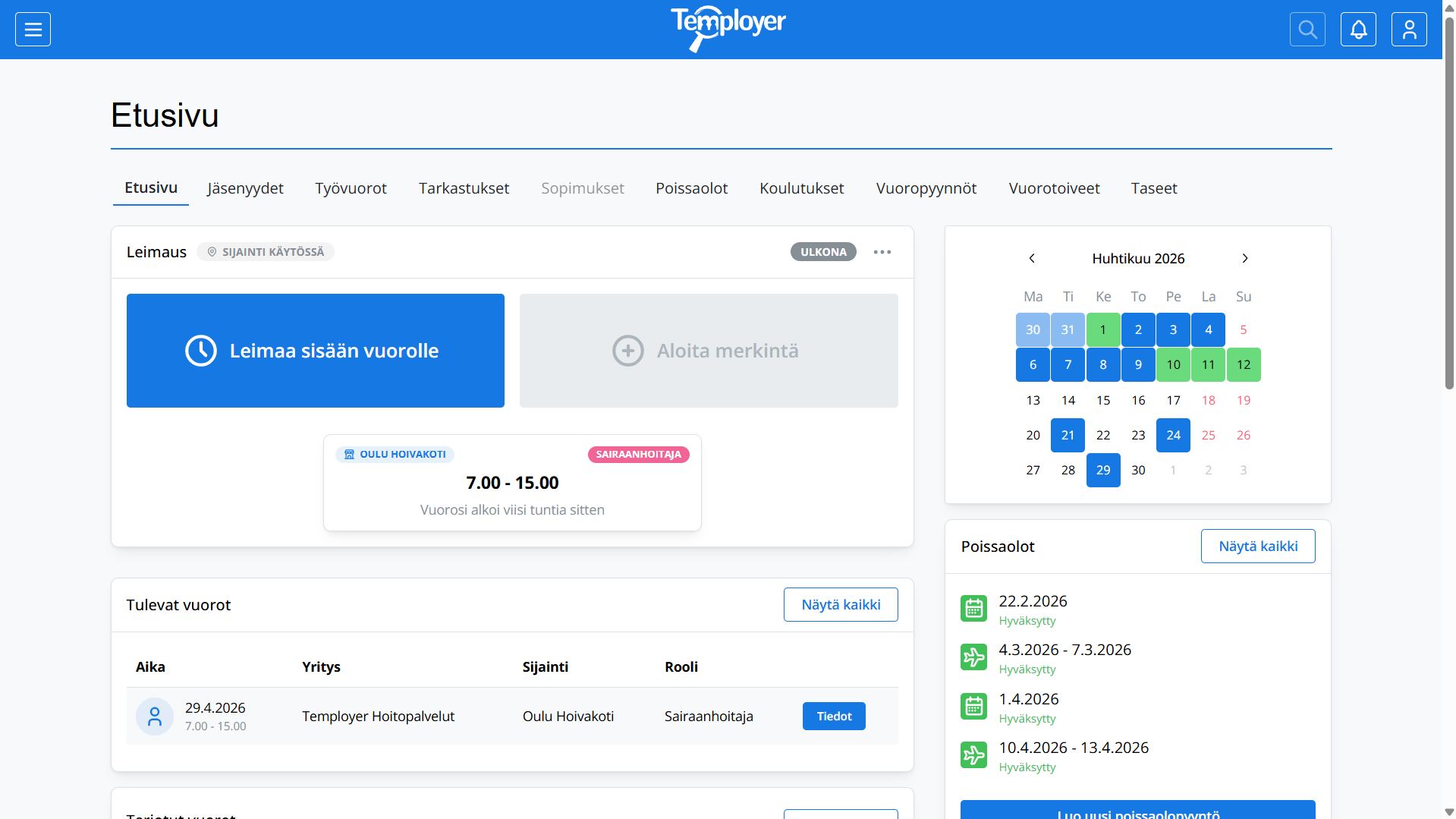Image resolution: width=1456 pixels, height=819 pixels.
Task: Open the Jäsenyydet tab
Action: click(x=245, y=188)
